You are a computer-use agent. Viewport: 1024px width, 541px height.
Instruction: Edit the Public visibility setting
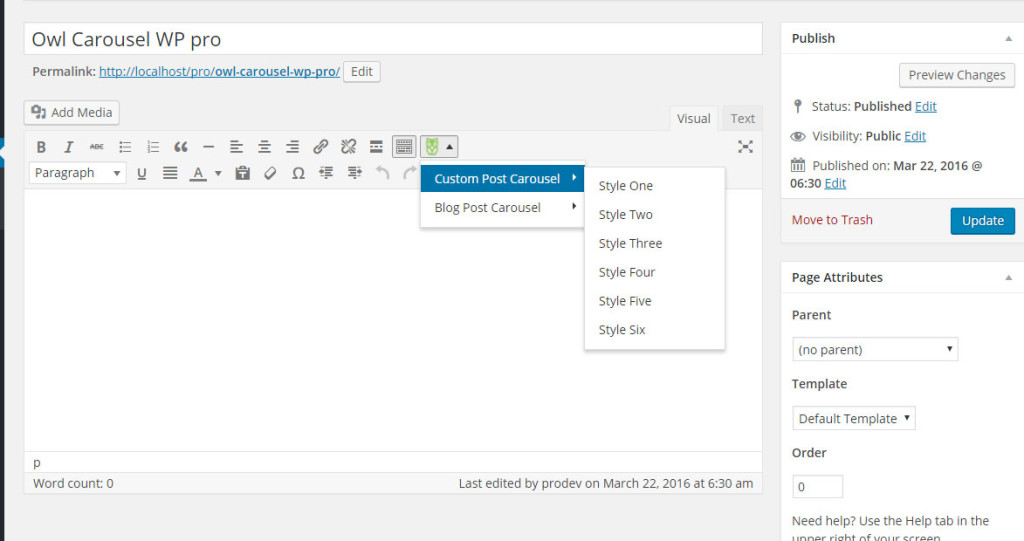915,136
